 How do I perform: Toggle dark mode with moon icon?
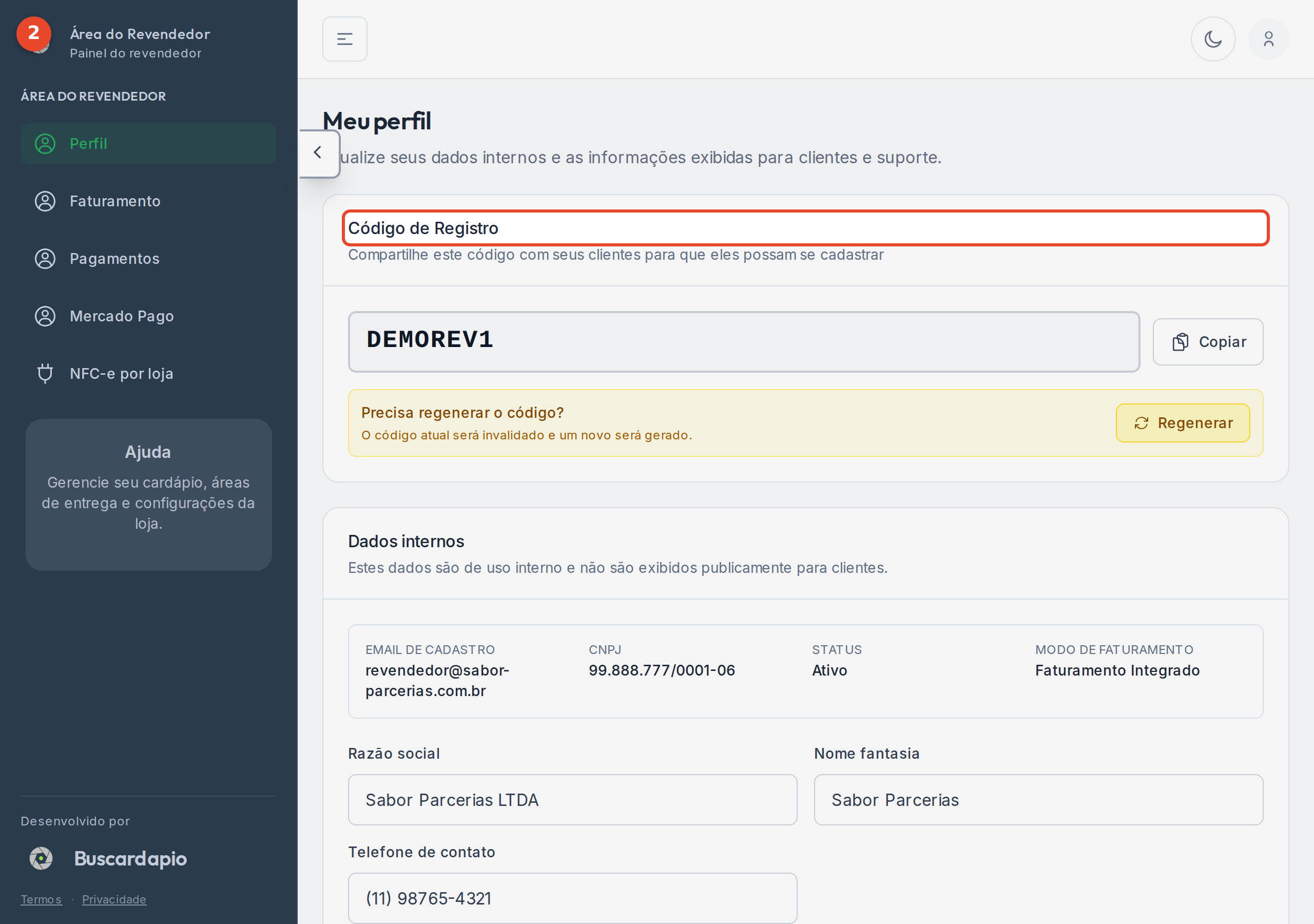click(x=1213, y=39)
